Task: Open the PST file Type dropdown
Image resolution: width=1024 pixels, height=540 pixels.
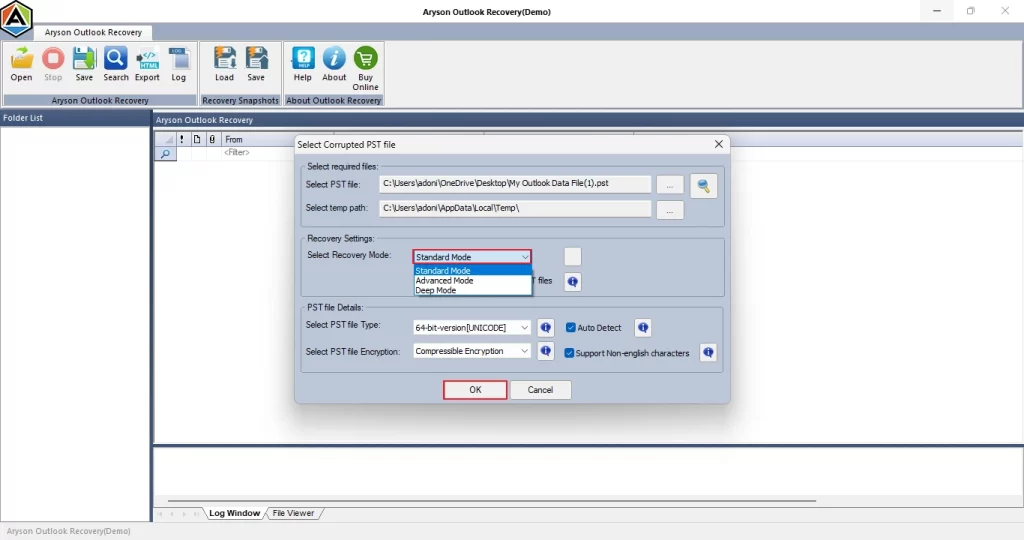Action: 472,328
